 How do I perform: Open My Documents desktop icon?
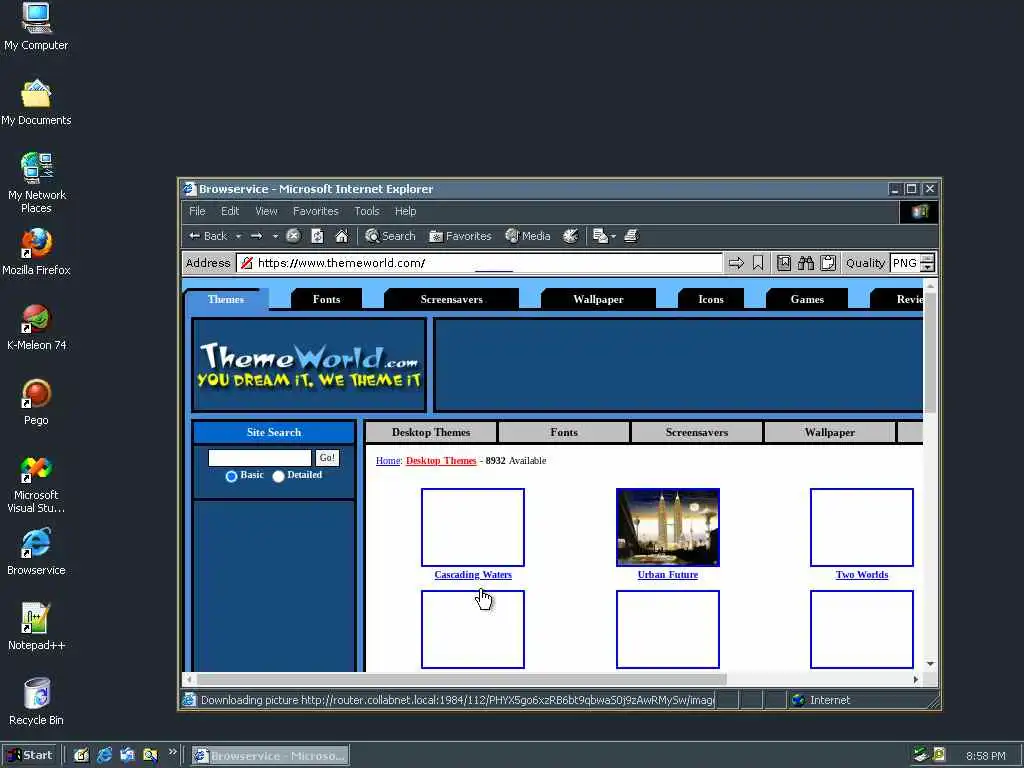point(36,103)
